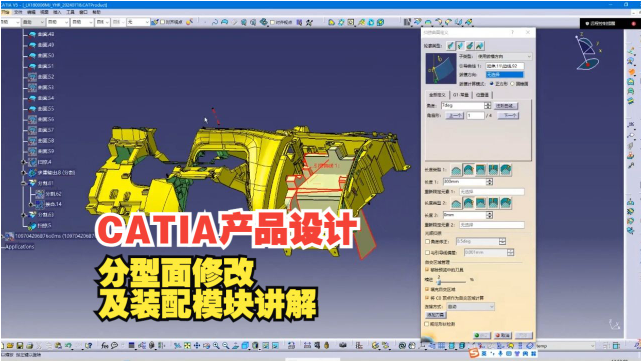This screenshot has height=364, width=643.
Task: Select the 圆锥面 draft computation radio button
Action: [512, 84]
